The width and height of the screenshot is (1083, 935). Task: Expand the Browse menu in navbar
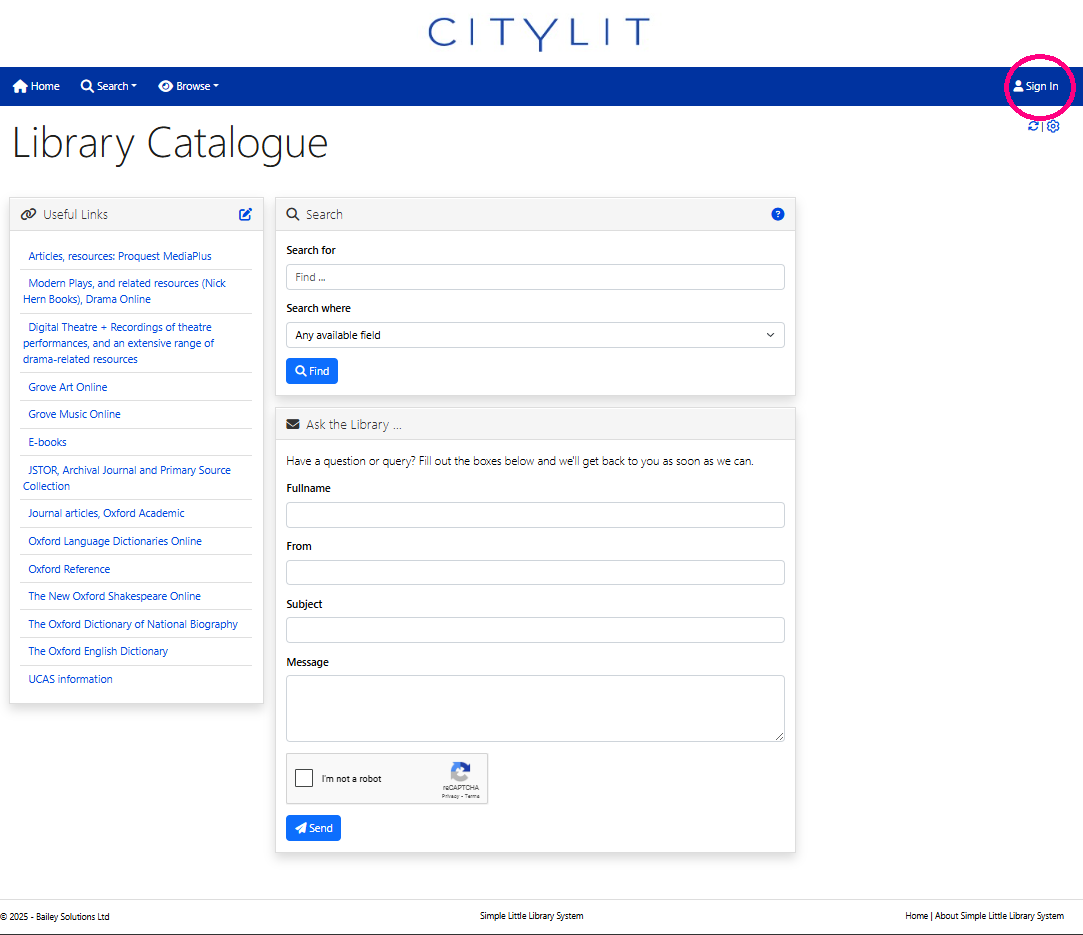[x=188, y=86]
